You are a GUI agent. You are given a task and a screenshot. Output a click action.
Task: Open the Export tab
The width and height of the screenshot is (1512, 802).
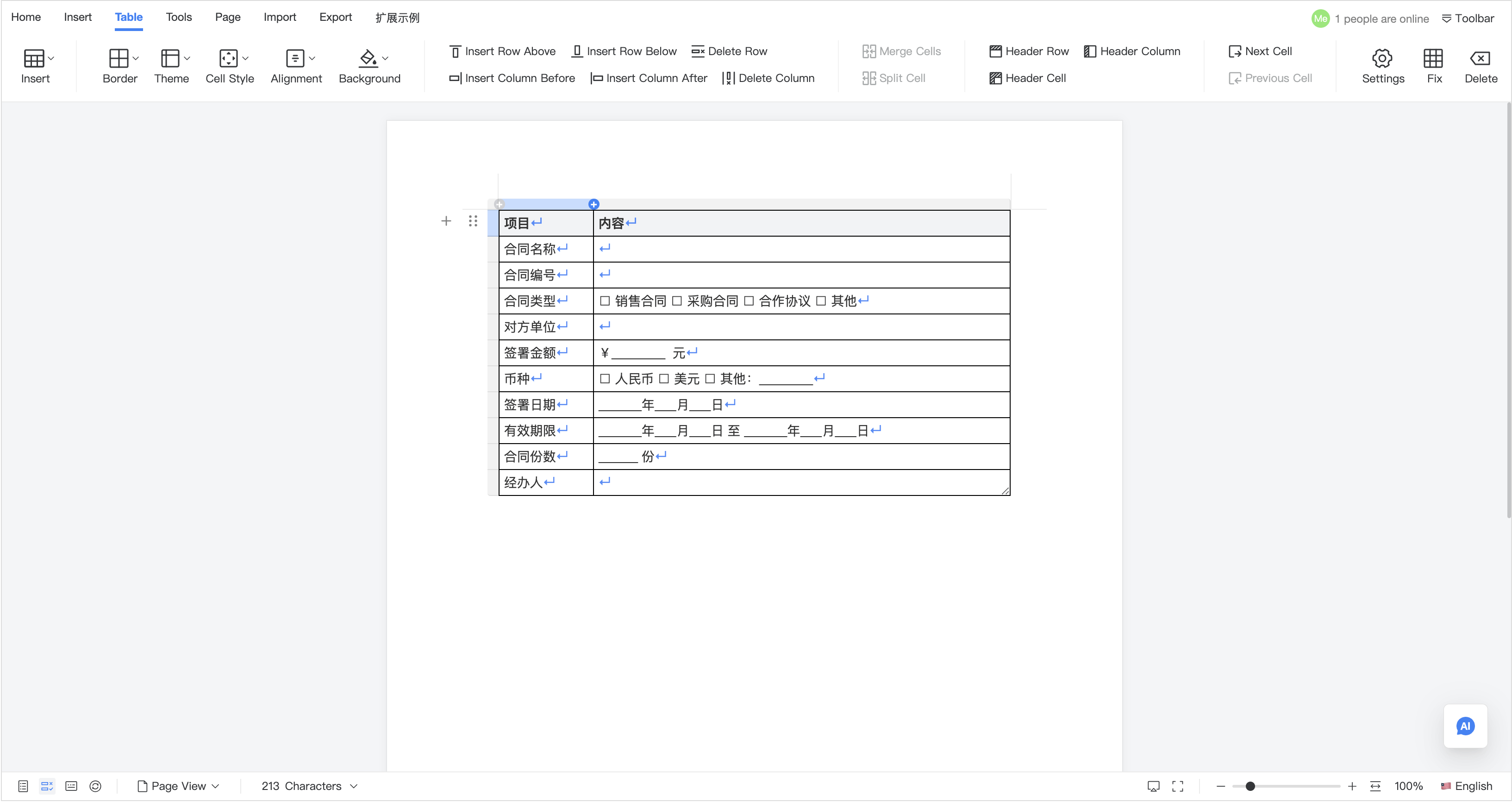pyautogui.click(x=335, y=17)
